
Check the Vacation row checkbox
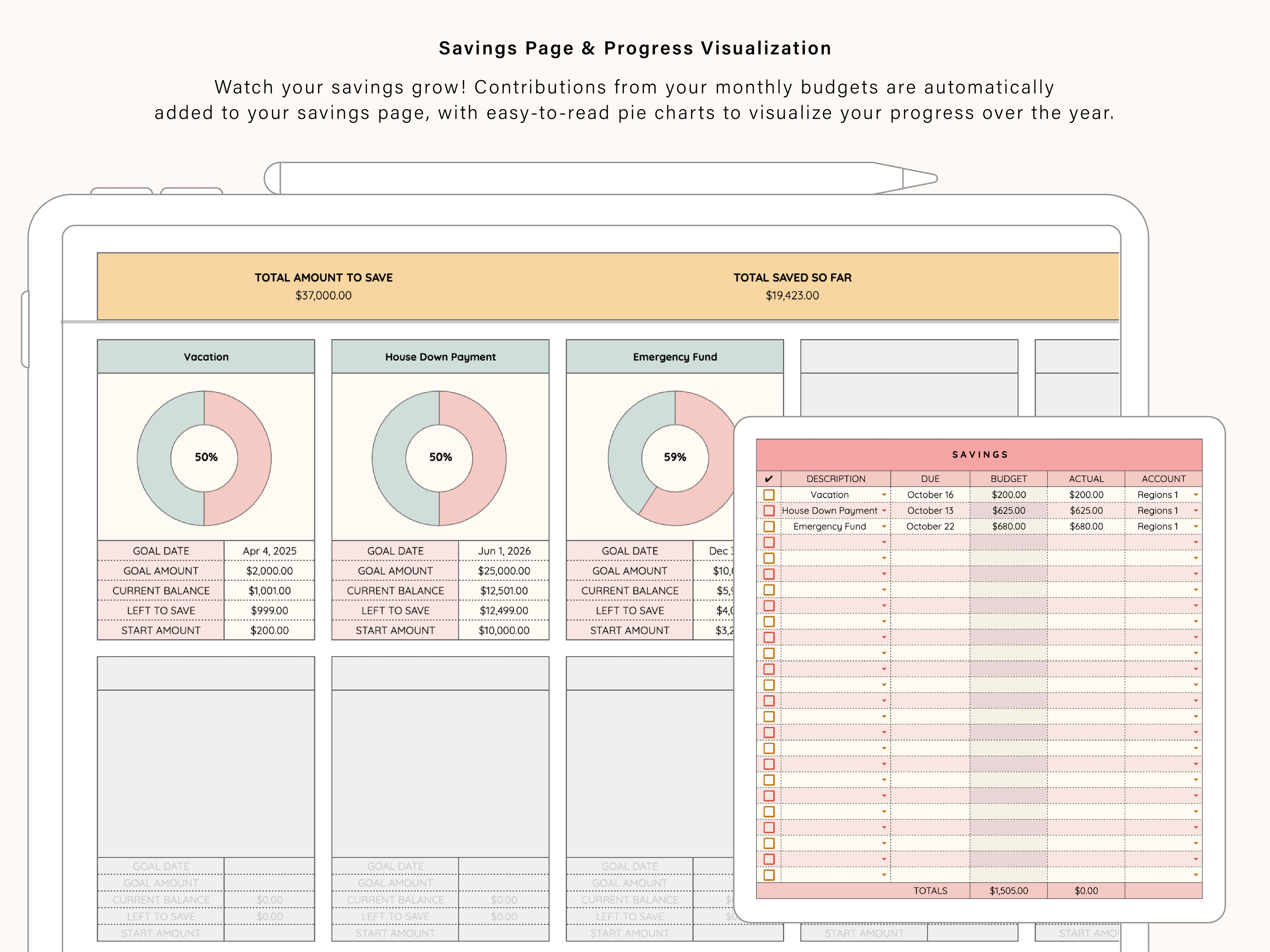(x=769, y=495)
